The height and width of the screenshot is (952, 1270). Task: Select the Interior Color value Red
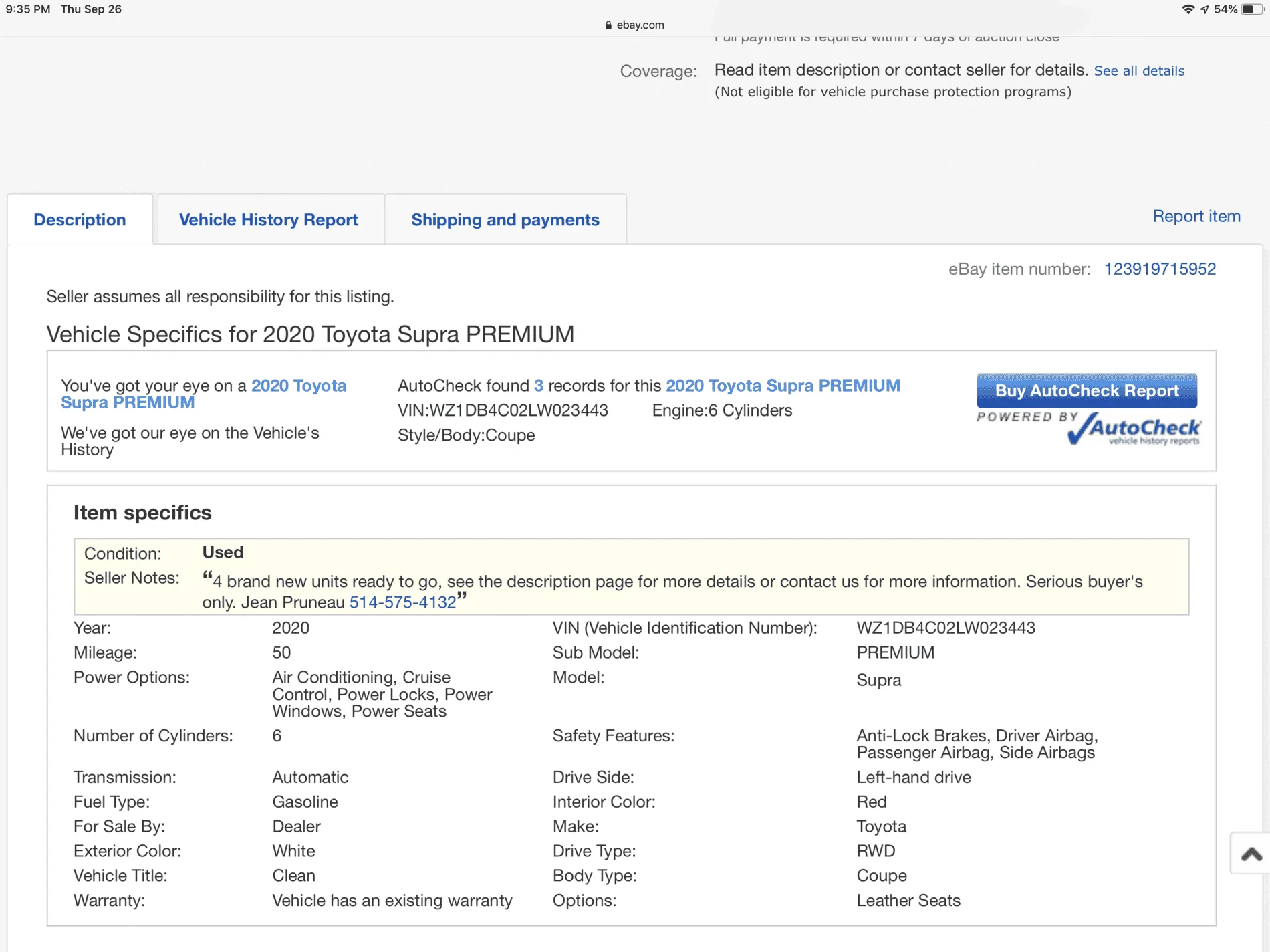(871, 802)
